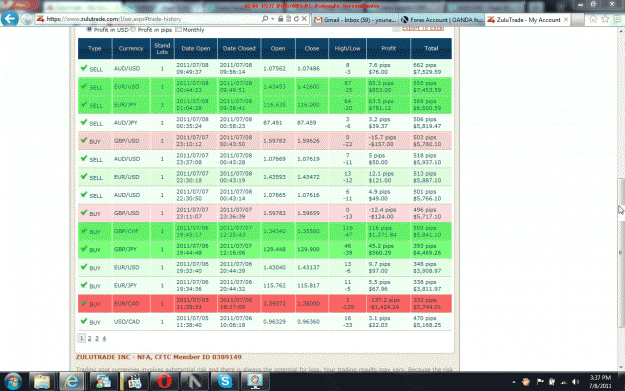Open the Windows Start button
The height and width of the screenshot is (391, 625).
(x=13, y=381)
